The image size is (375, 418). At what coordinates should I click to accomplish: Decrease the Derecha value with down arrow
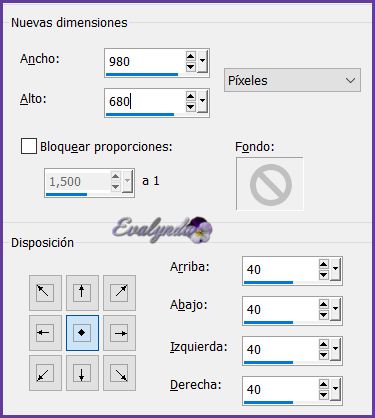pyautogui.click(x=323, y=395)
